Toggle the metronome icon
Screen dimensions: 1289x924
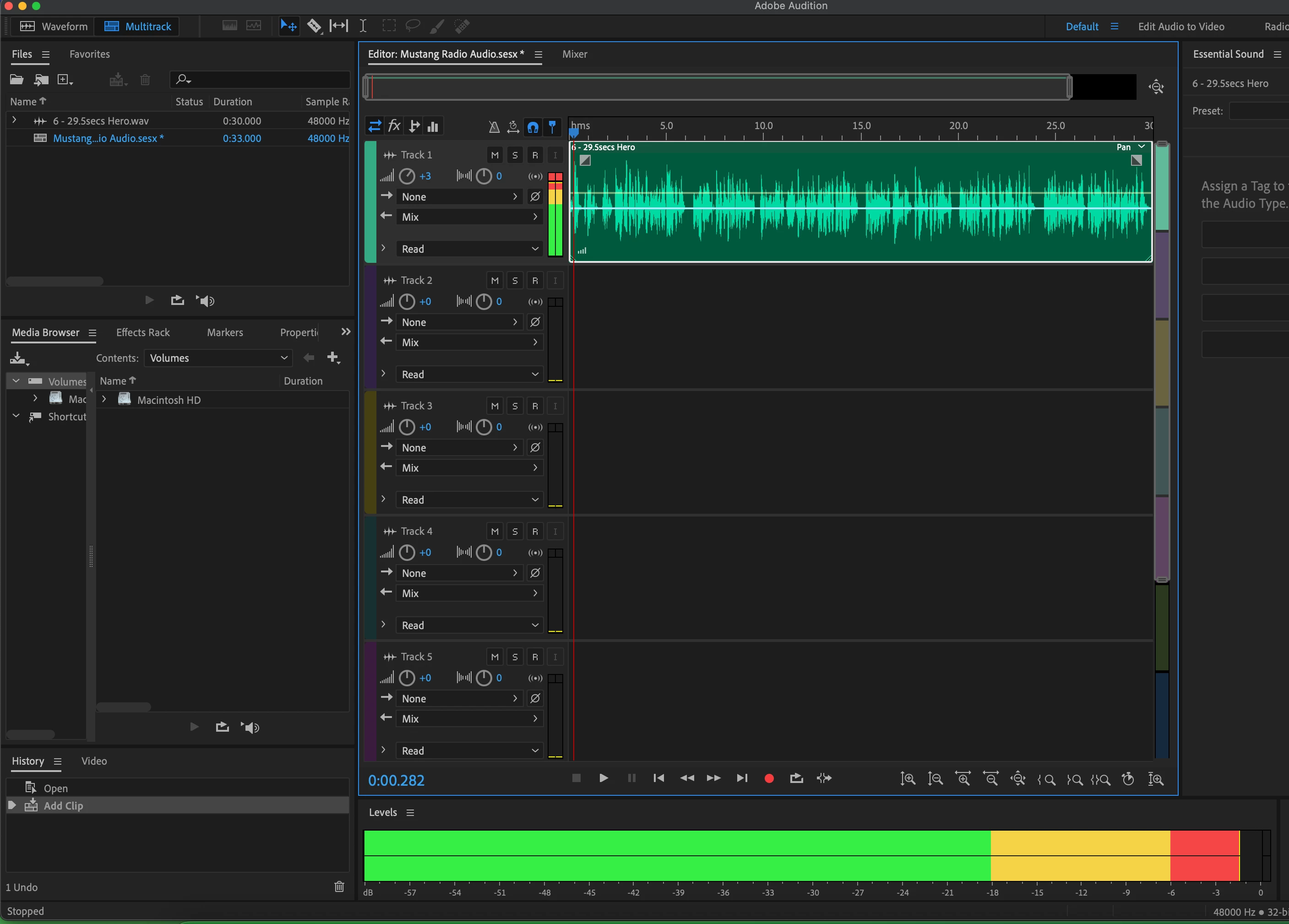coord(494,127)
